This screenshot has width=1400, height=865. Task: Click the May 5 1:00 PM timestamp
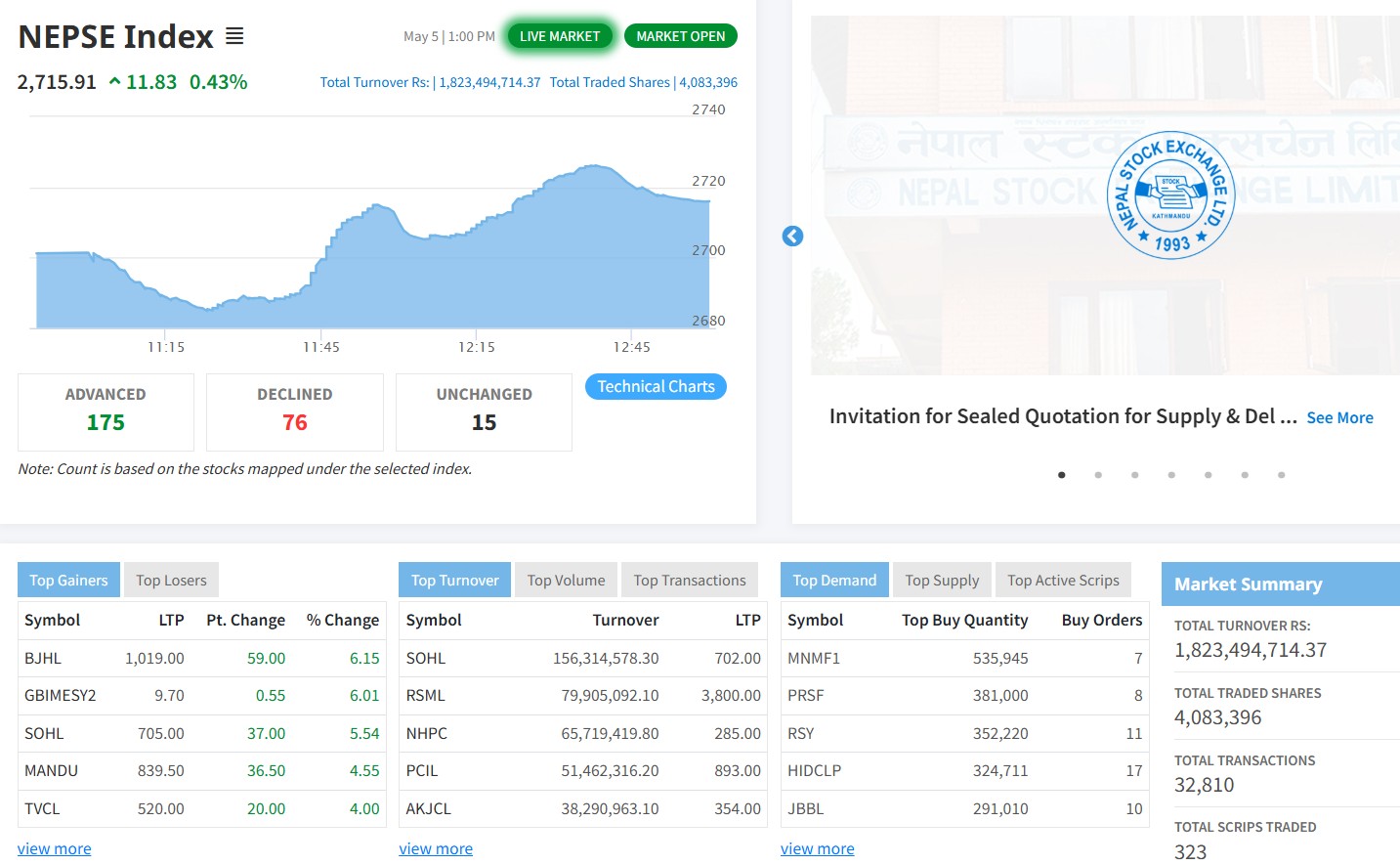click(449, 36)
